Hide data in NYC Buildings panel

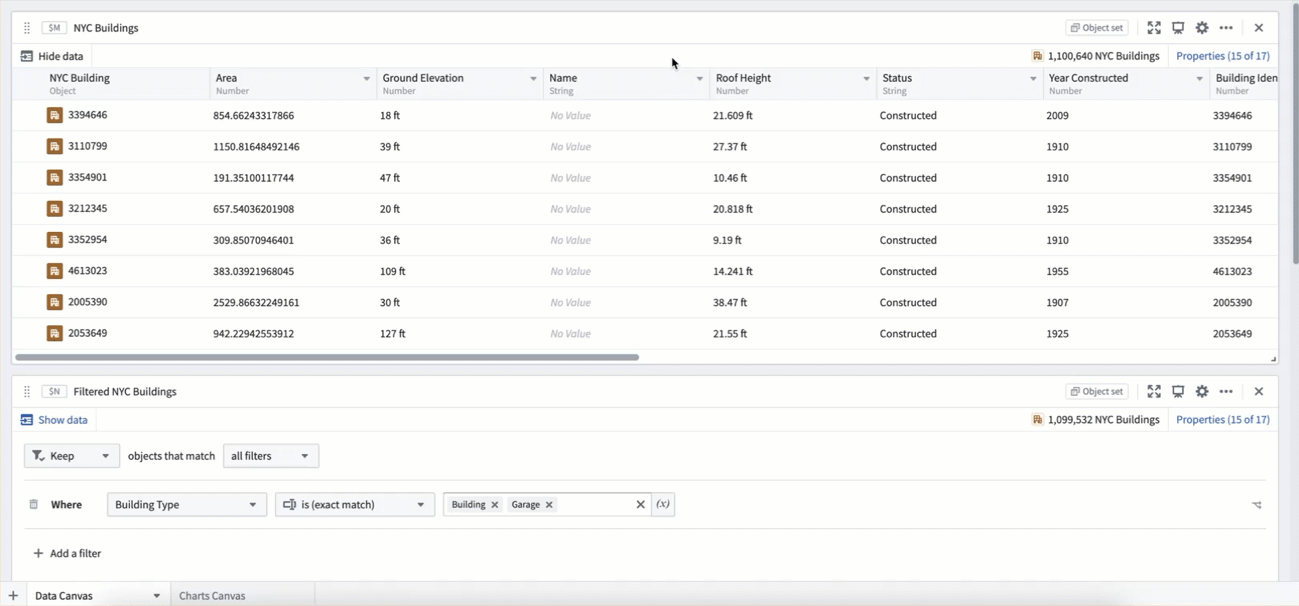point(52,56)
